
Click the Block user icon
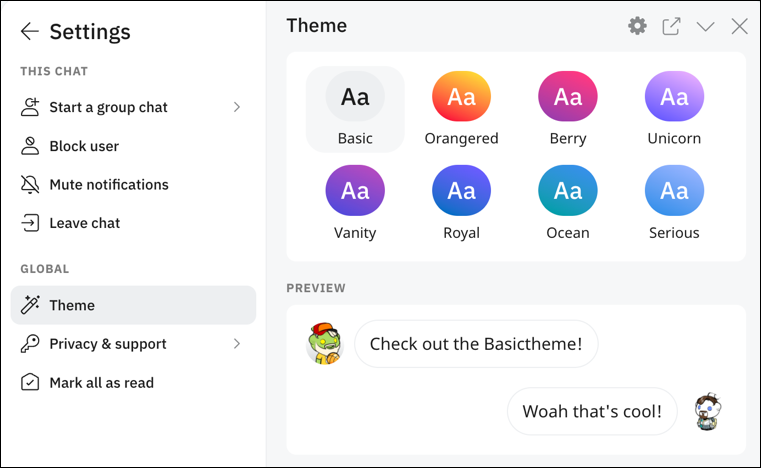pyautogui.click(x=30, y=146)
